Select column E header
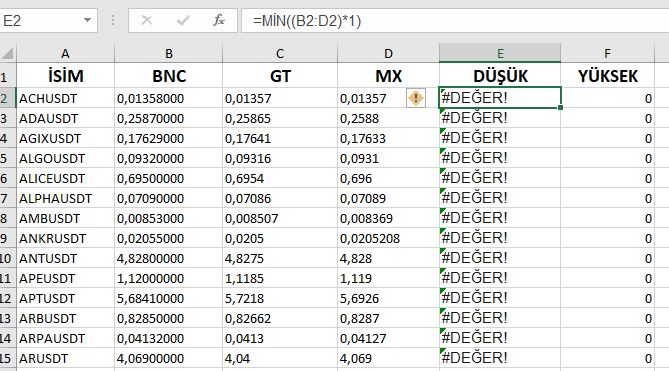This screenshot has height=371, width=669. (x=500, y=53)
